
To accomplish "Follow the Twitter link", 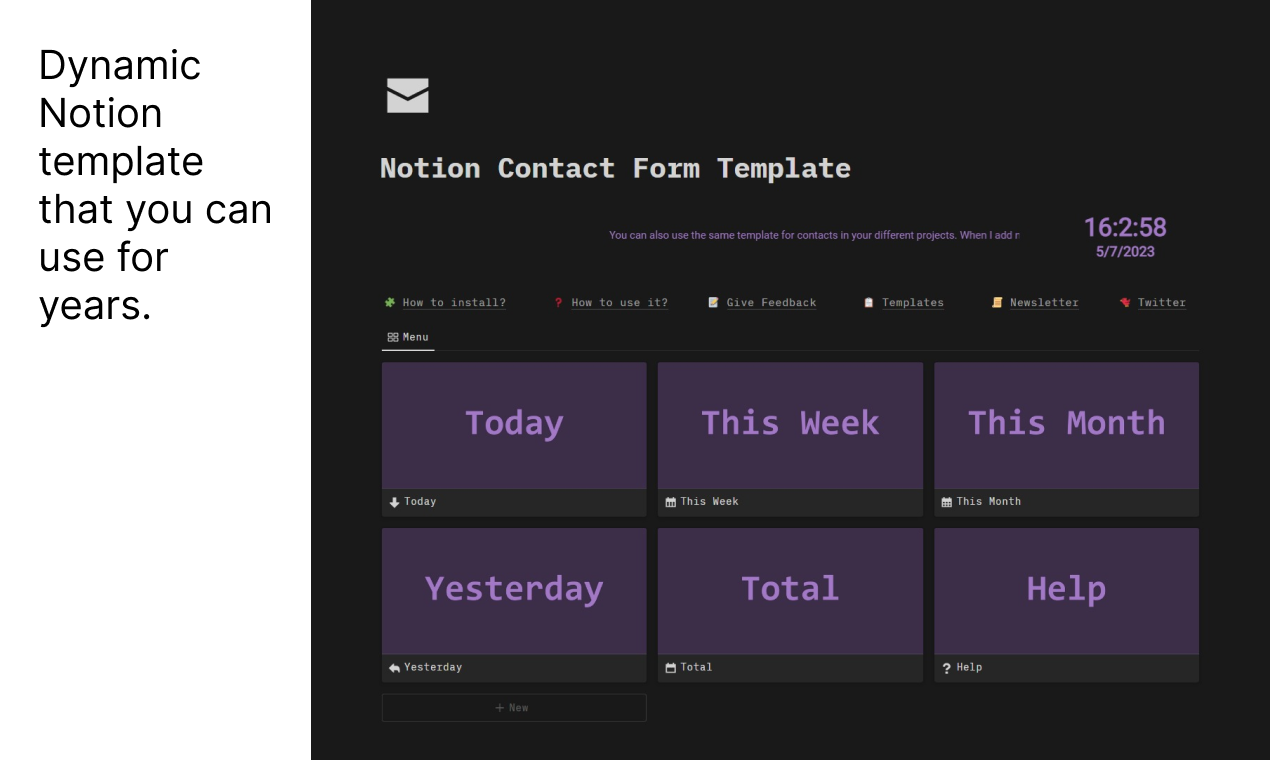I will [x=1161, y=302].
